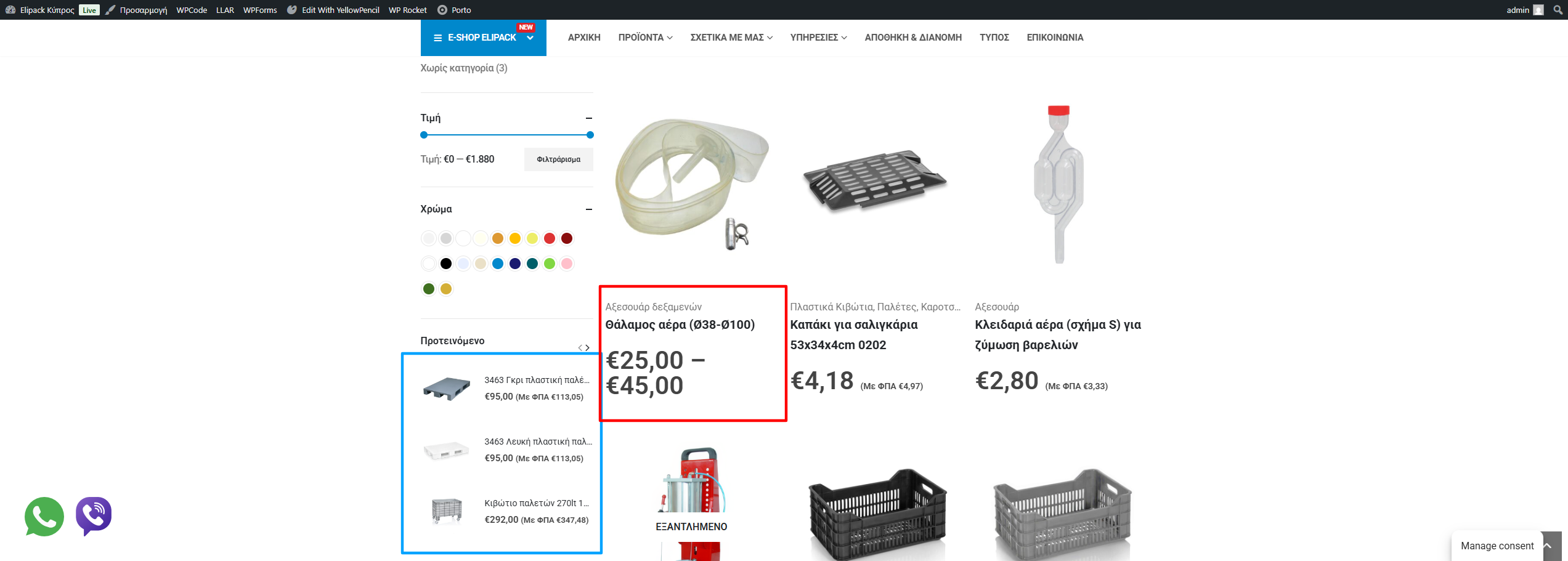The width and height of the screenshot is (1568, 561).
Task: Open the Manage consent button
Action: (x=1497, y=546)
